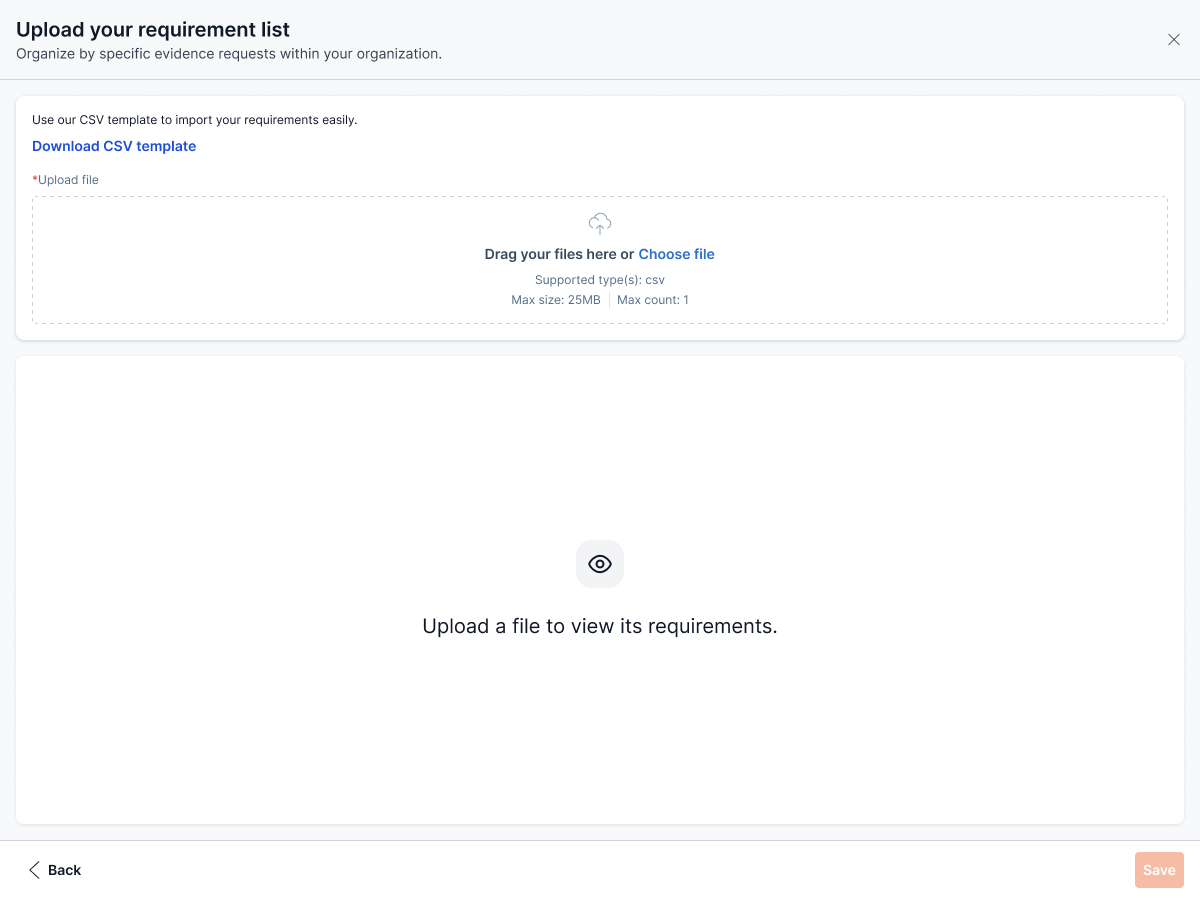The width and height of the screenshot is (1200, 900).
Task: Select the Choose file link
Action: [x=676, y=254]
